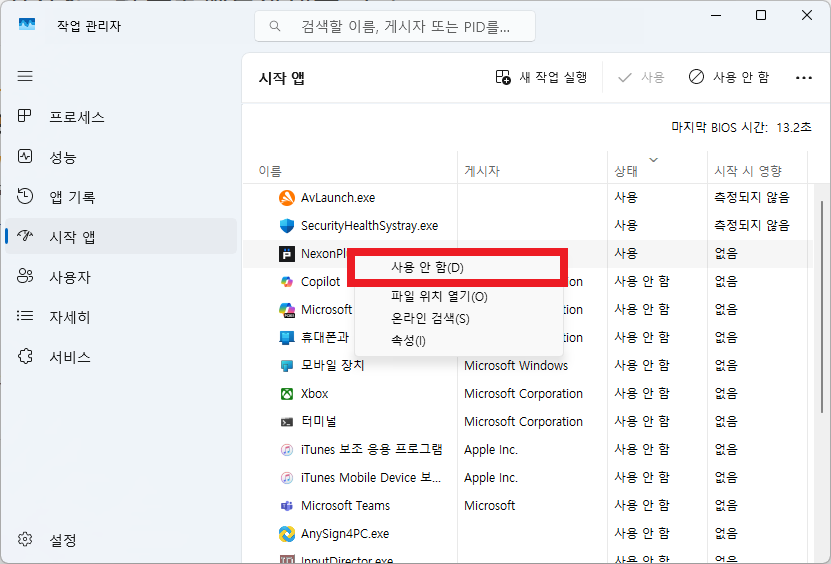This screenshot has height=564, width=831.
Task: Click the 터미널 app icon
Action: point(287,422)
